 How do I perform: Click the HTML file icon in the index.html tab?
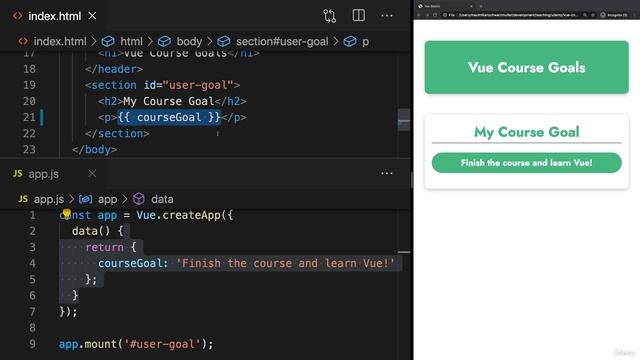(18, 16)
